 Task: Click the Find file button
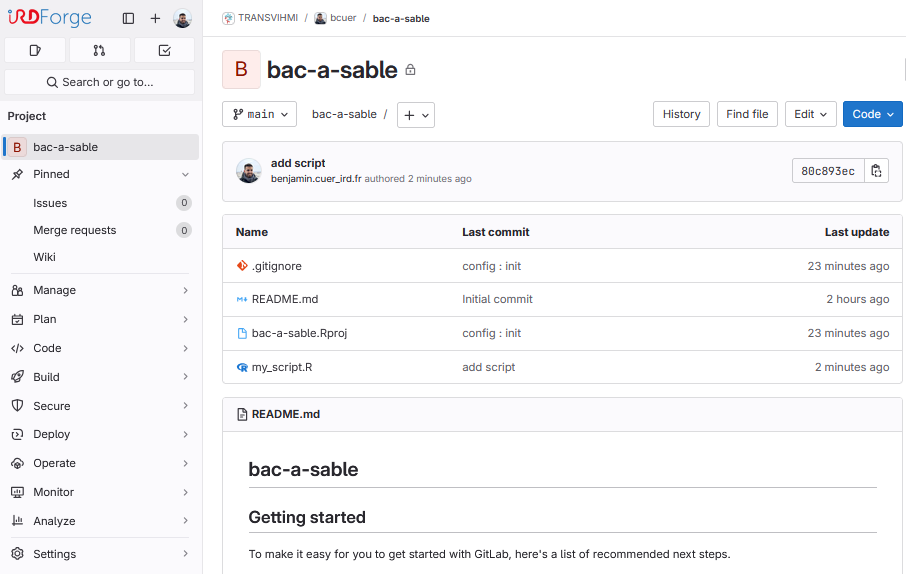pyautogui.click(x=747, y=114)
